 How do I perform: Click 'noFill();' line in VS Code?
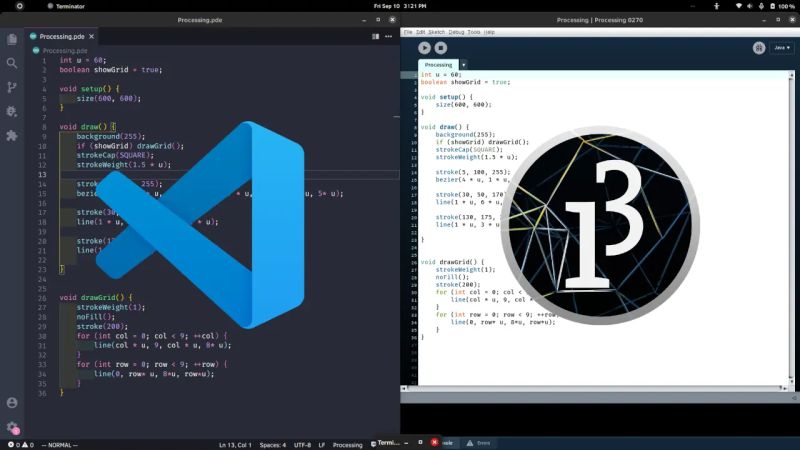(x=95, y=317)
